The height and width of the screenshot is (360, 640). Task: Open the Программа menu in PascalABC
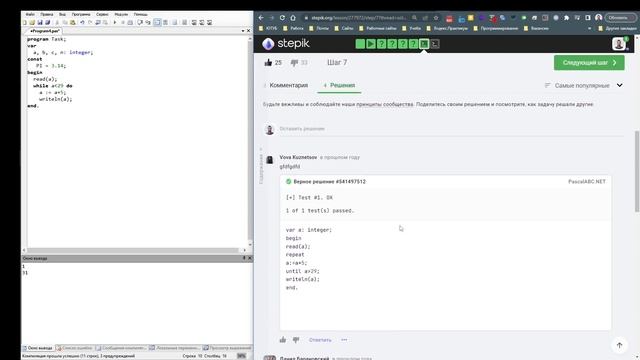pyautogui.click(x=81, y=14)
